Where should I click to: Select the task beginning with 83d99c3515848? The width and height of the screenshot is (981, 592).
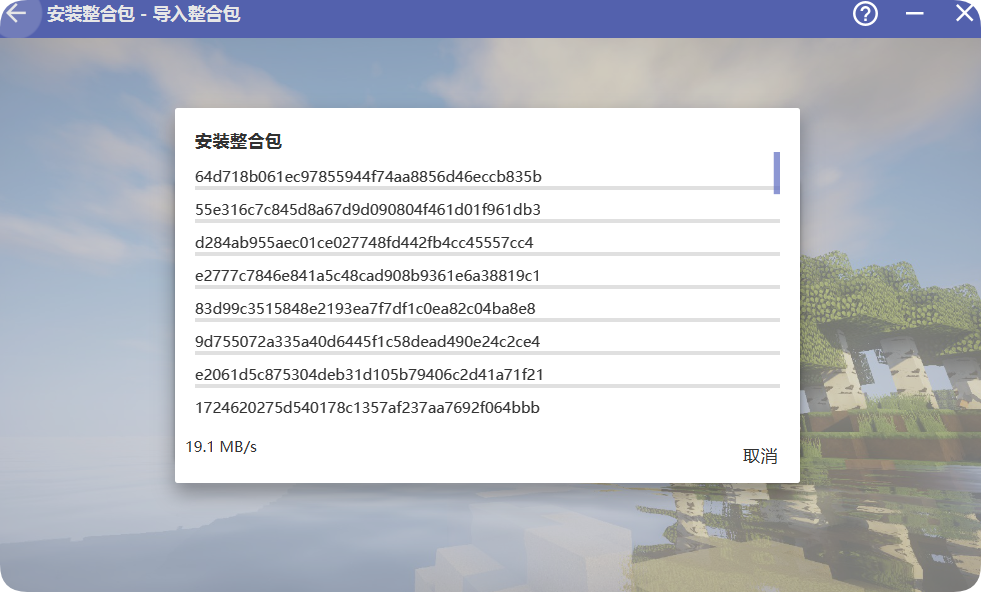click(365, 309)
